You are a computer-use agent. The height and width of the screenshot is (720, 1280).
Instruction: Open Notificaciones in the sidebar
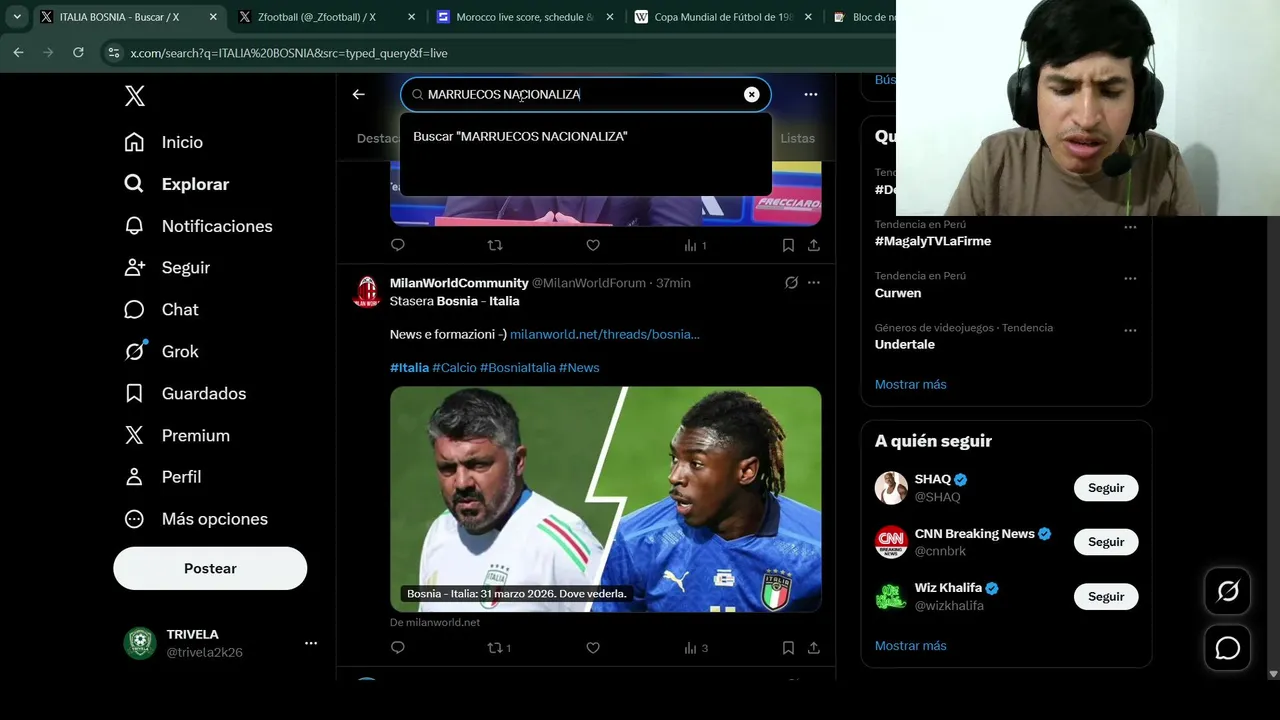(198, 226)
